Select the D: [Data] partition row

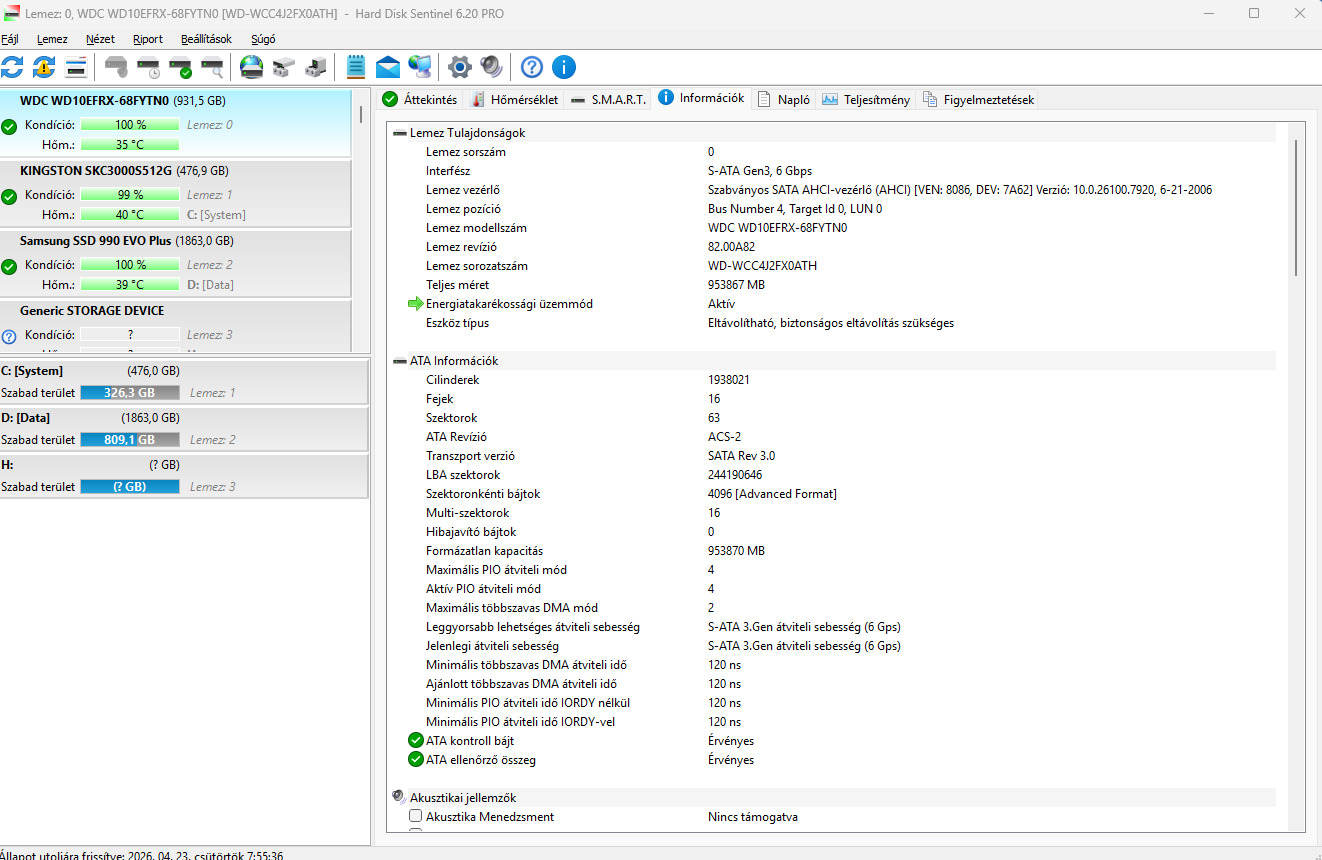tap(184, 429)
